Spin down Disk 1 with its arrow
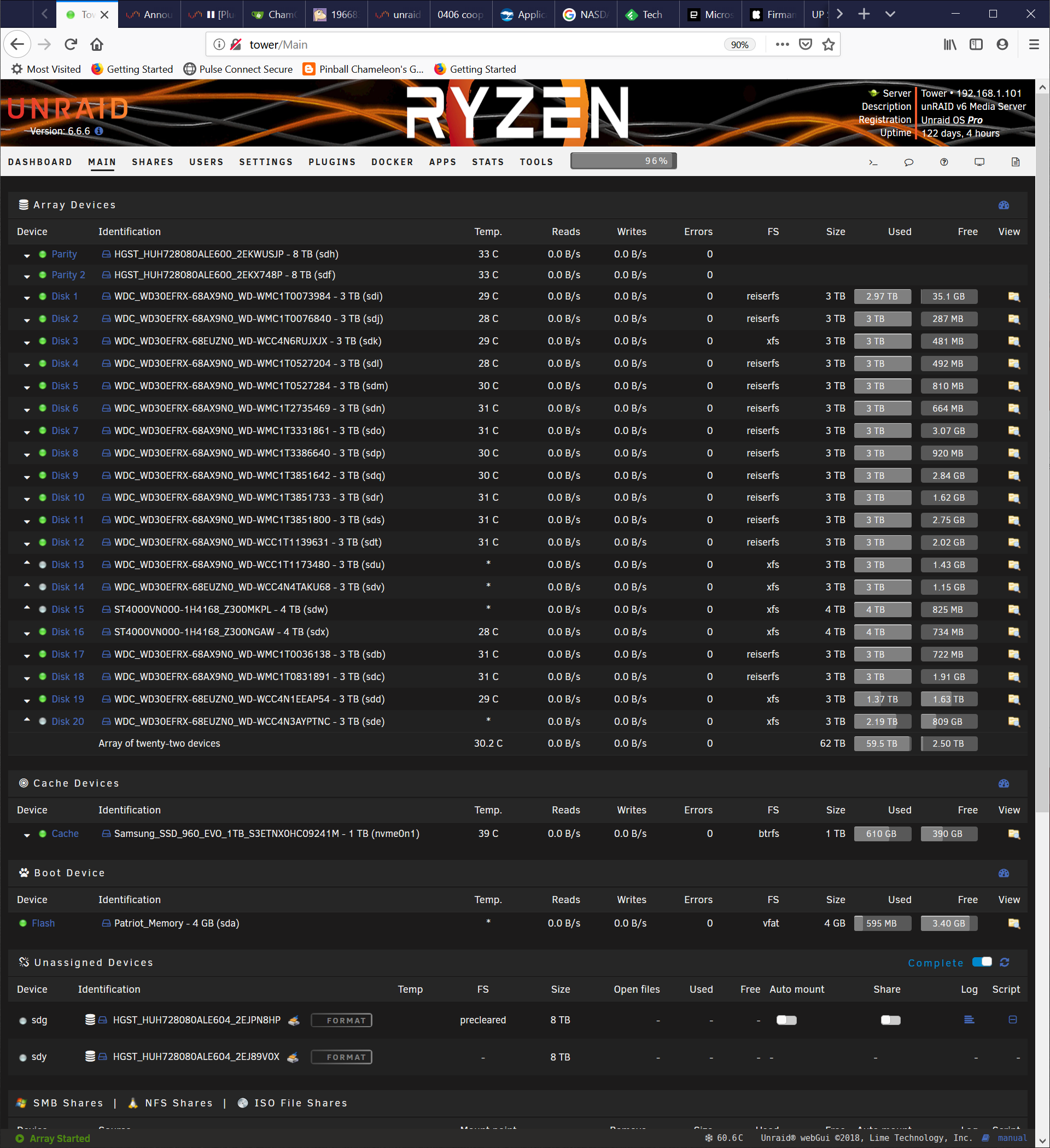This screenshot has width=1050, height=1148. point(27,298)
